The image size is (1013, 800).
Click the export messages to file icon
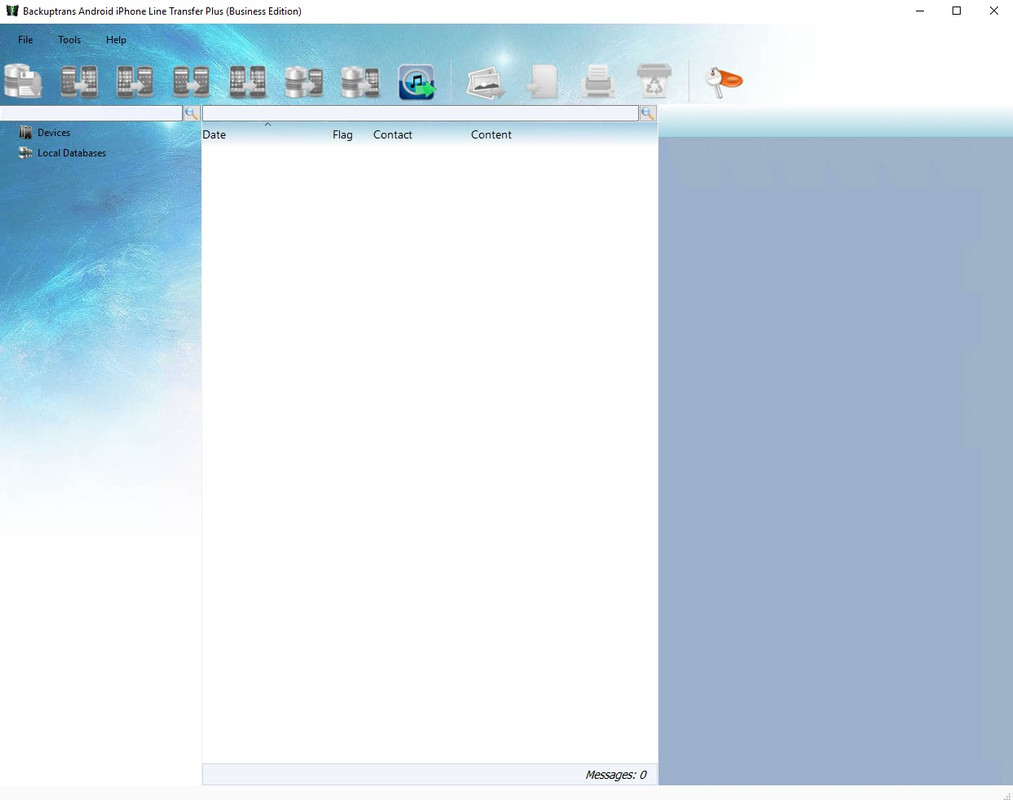542,81
